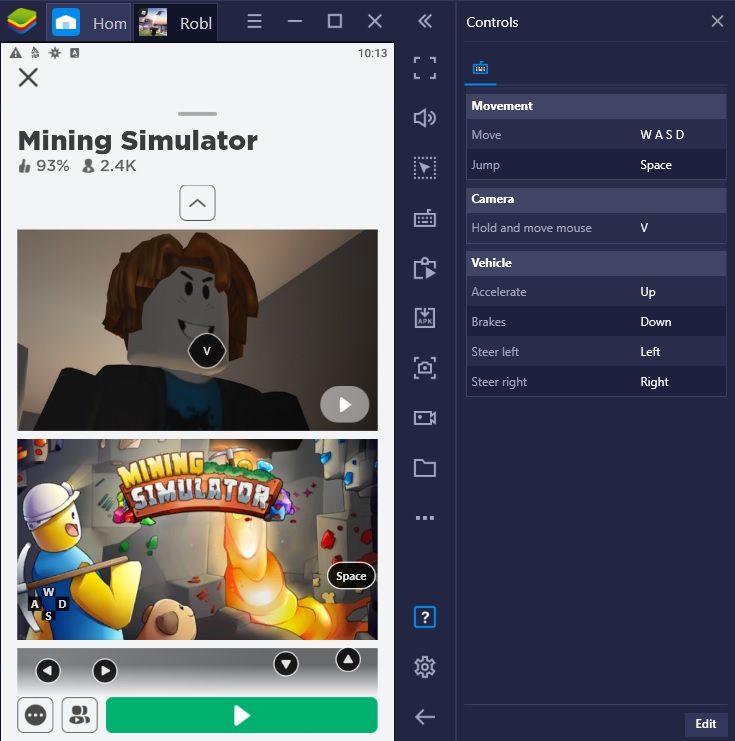This screenshot has width=735, height=741.
Task: Open the three-dot more options button
Action: (x=37, y=715)
